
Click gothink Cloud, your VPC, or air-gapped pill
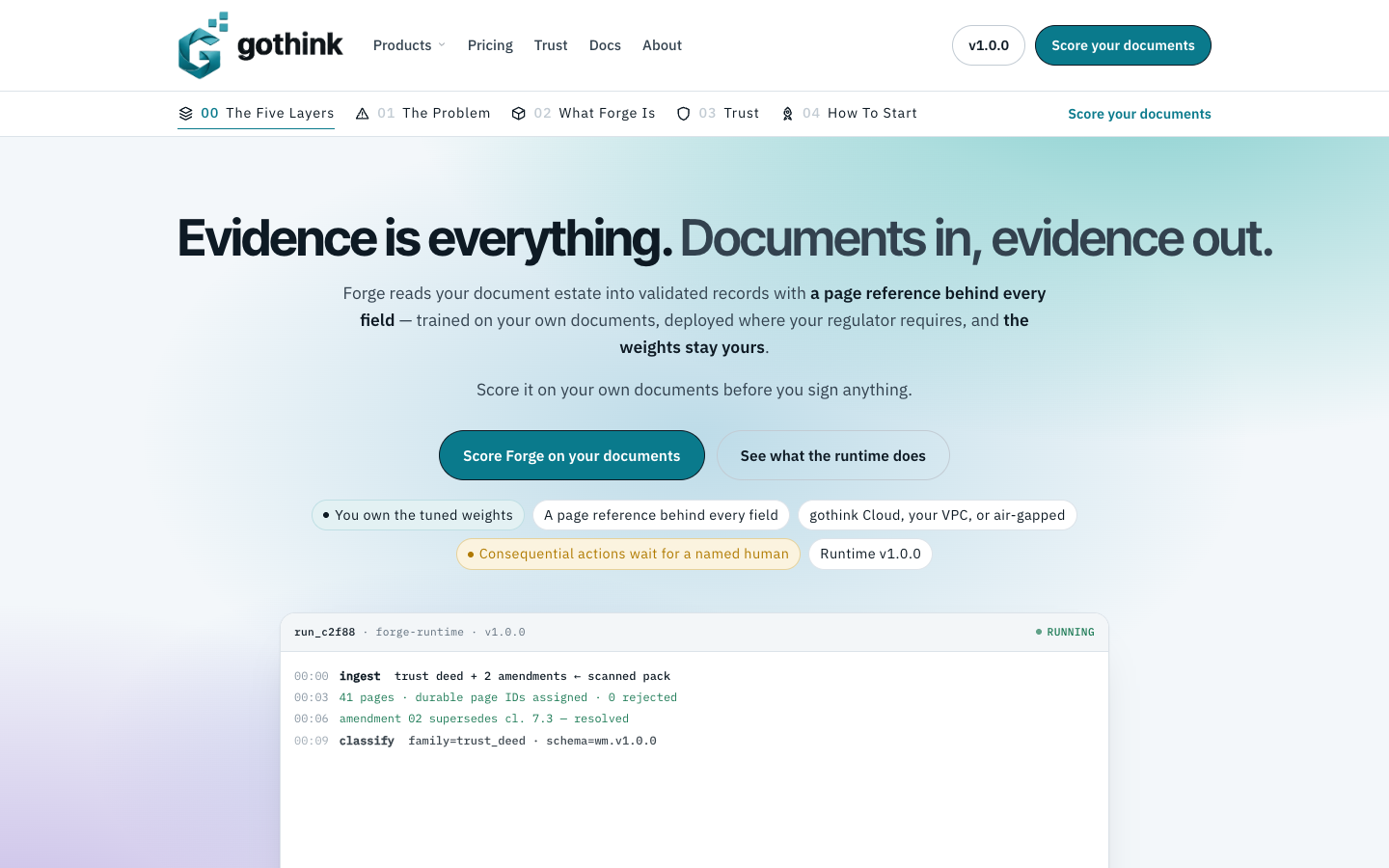pyautogui.click(x=938, y=515)
